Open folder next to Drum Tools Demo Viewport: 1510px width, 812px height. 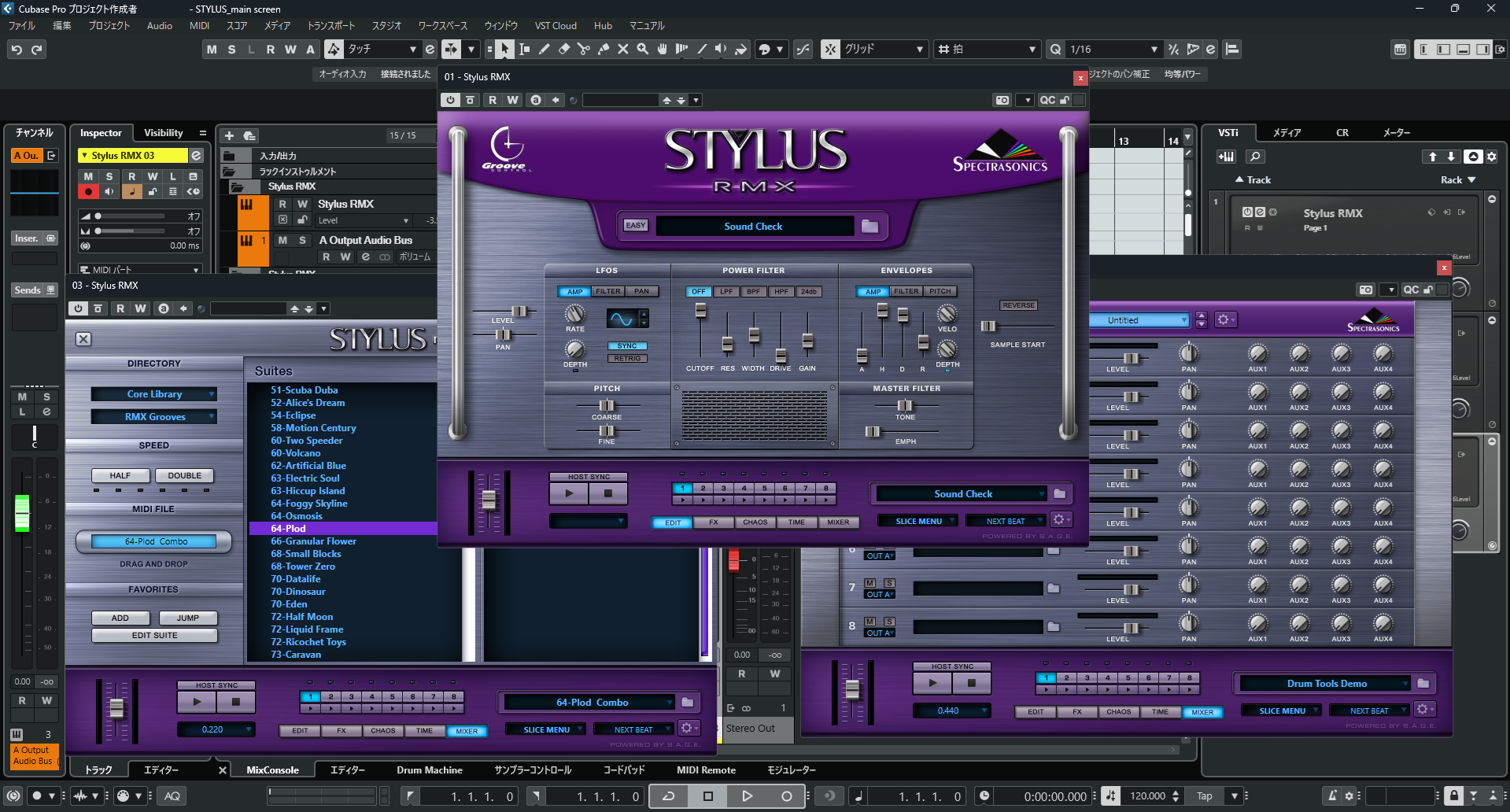tap(1423, 683)
